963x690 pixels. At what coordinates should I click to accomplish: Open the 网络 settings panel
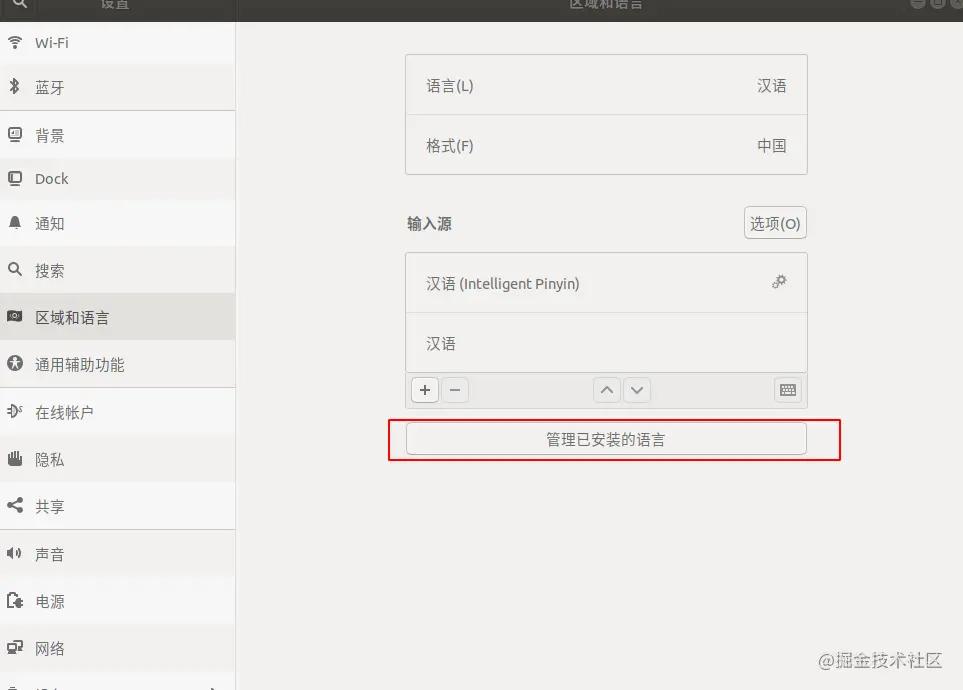(117, 648)
